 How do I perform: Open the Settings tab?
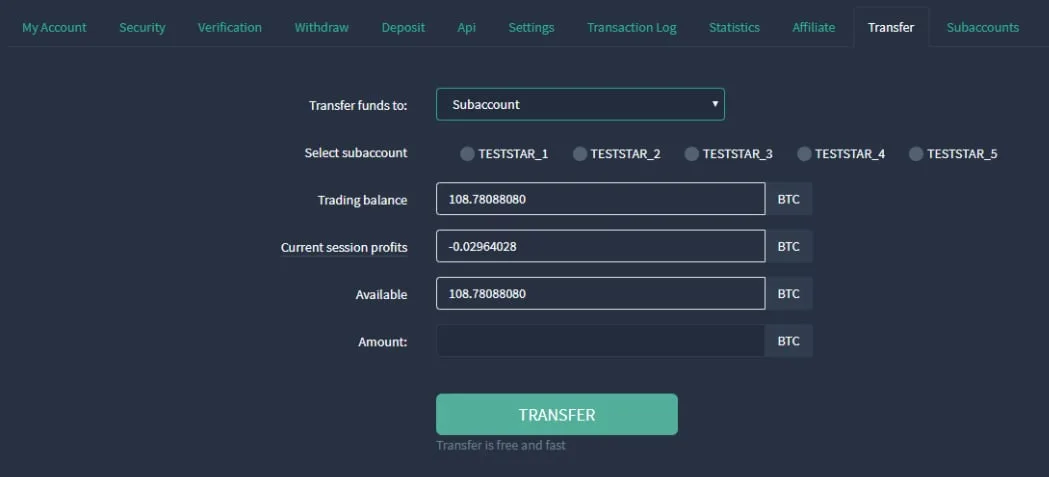pyautogui.click(x=531, y=27)
